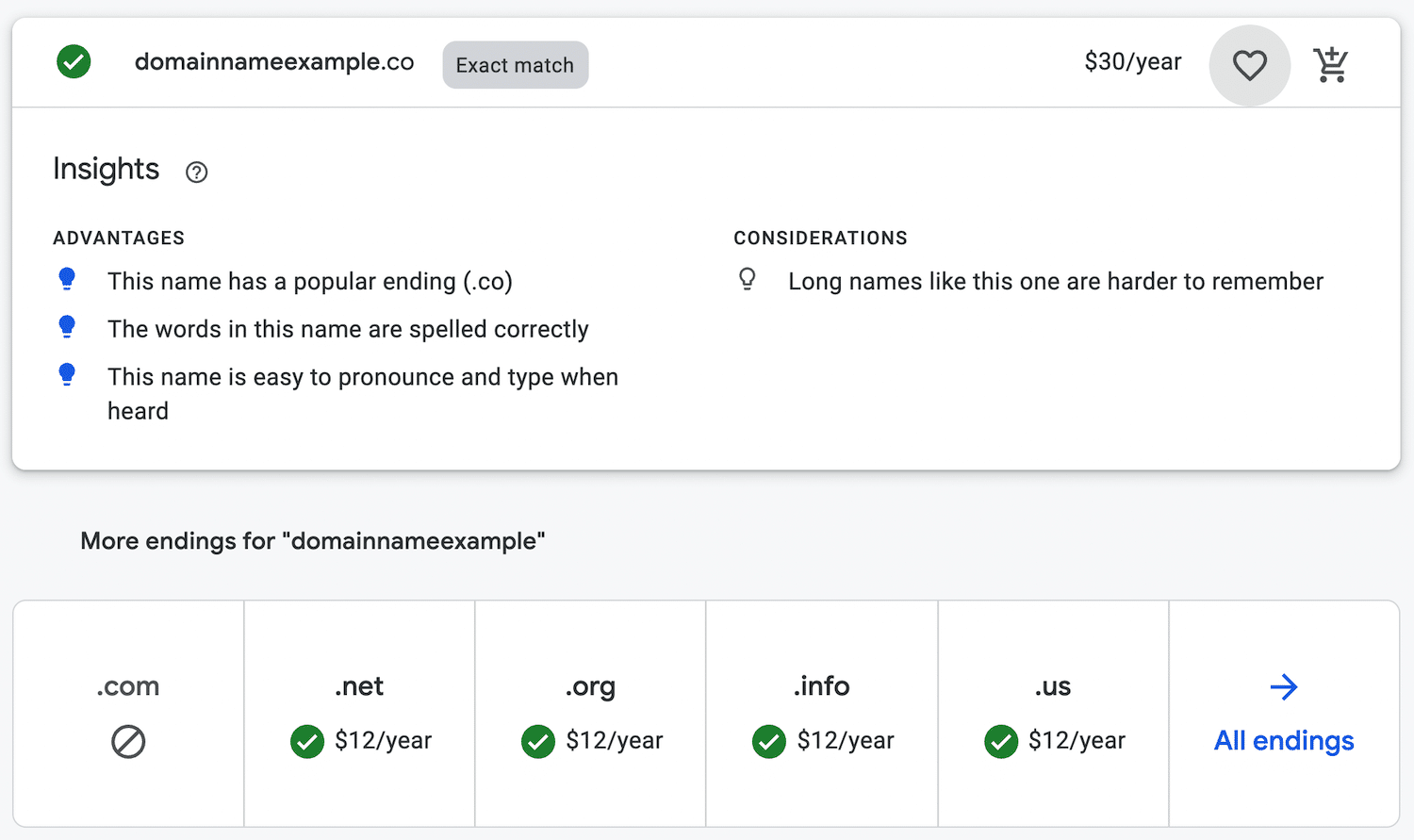Click the blue arrow above All endings

click(1284, 687)
